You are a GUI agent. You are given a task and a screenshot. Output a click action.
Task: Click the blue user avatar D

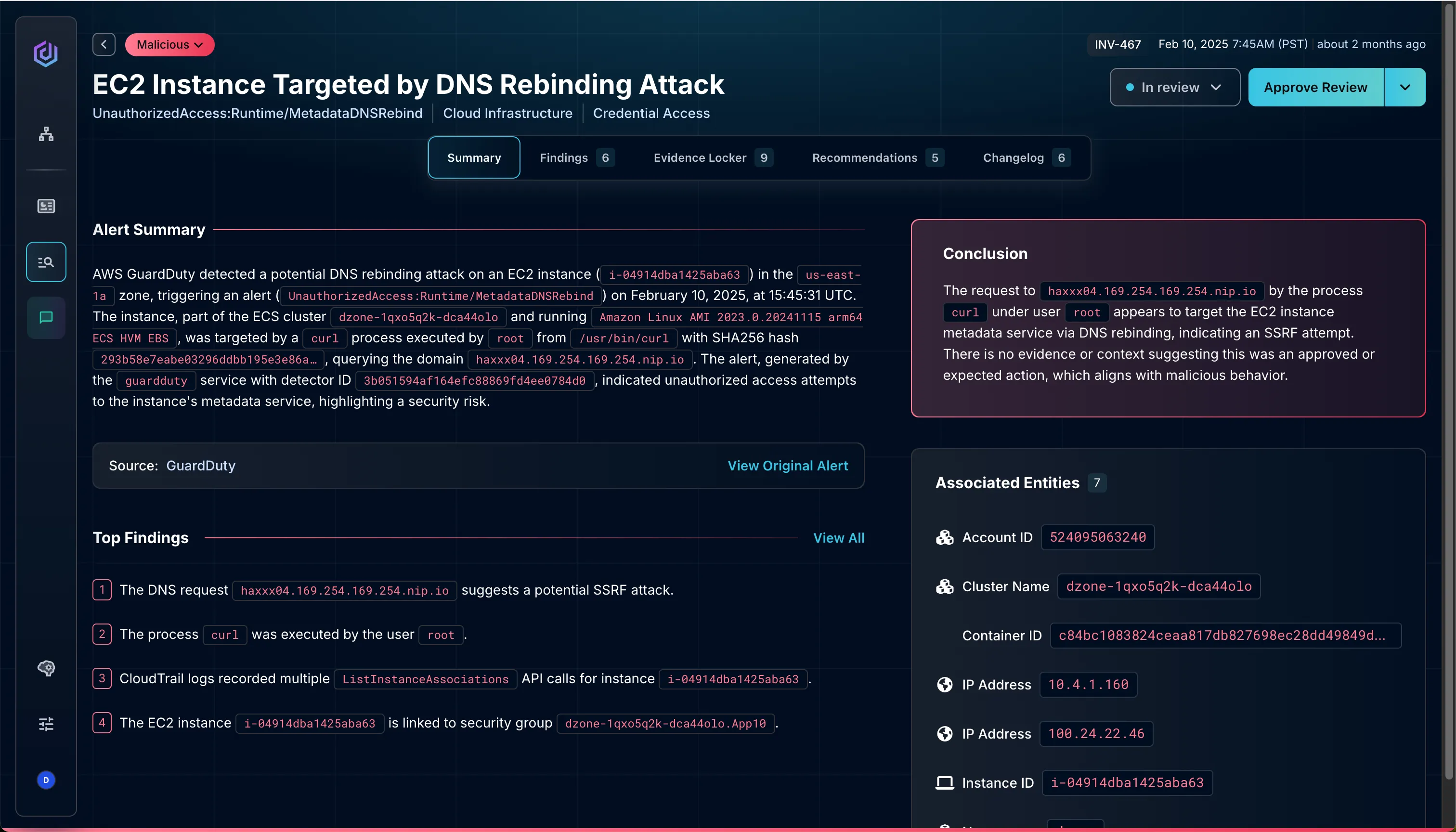[x=46, y=780]
